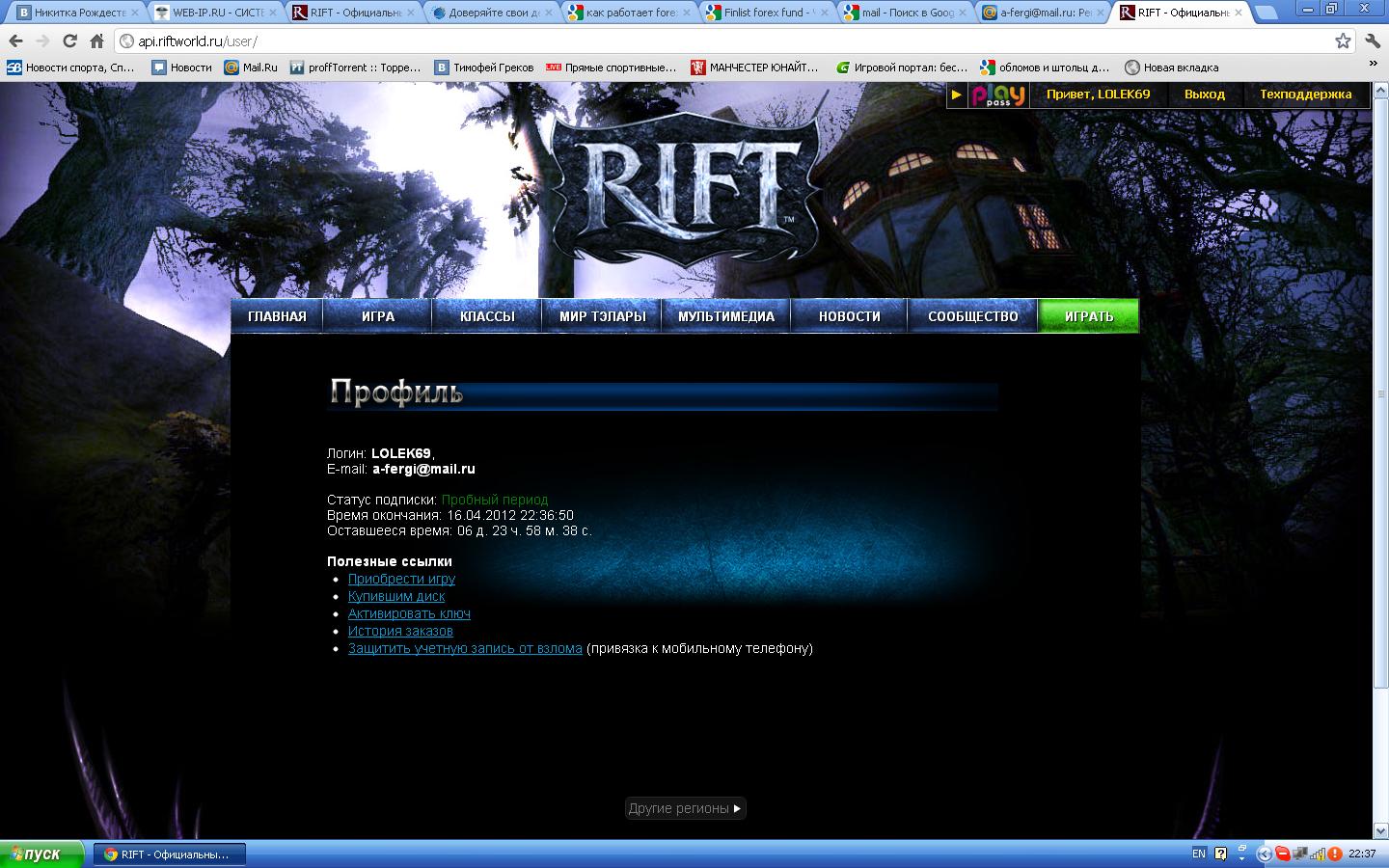Click the yellow play arrow beside PlayPass
Screen dimensions: 1389x868
point(956,95)
